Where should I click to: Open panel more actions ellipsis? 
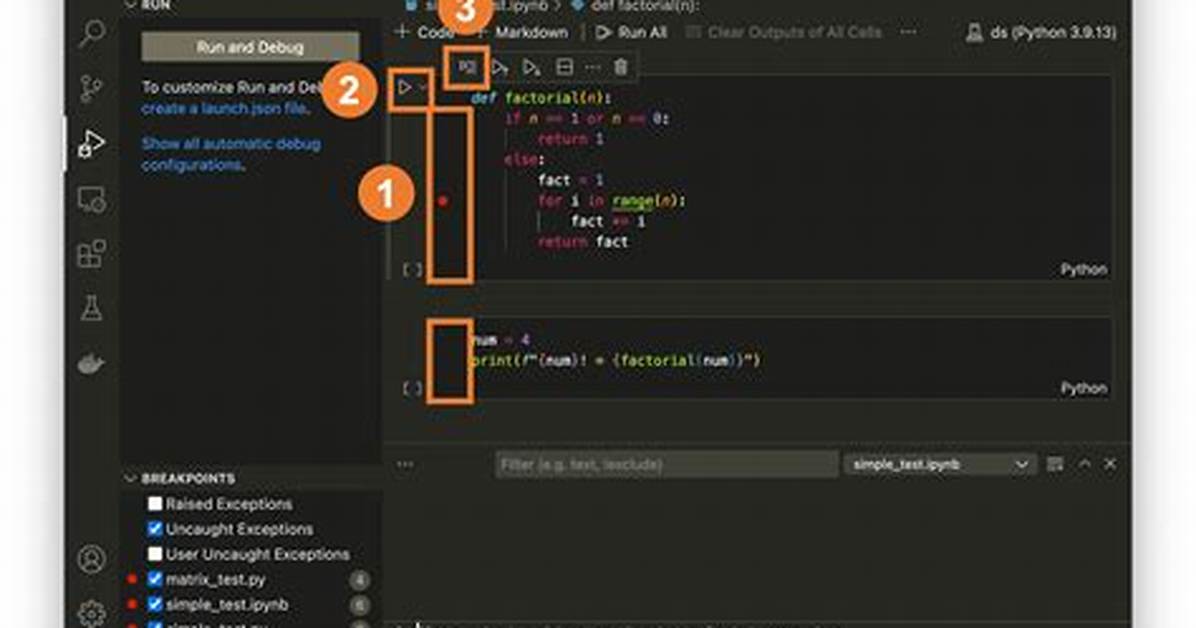point(405,464)
